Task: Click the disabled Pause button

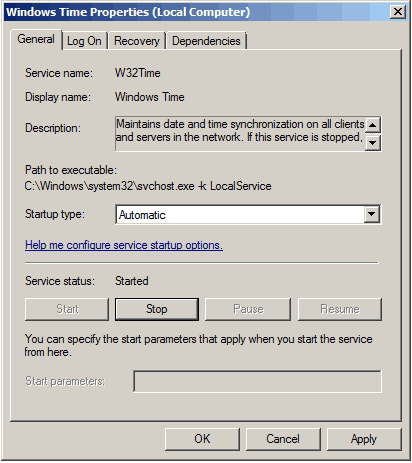Action: coord(248,309)
